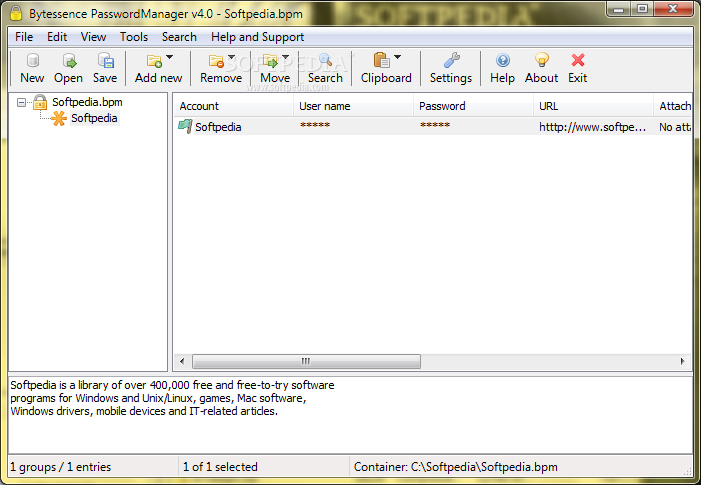Click '1 groups / 1 entries' status text
Image resolution: width=701 pixels, height=485 pixels.
(x=60, y=467)
